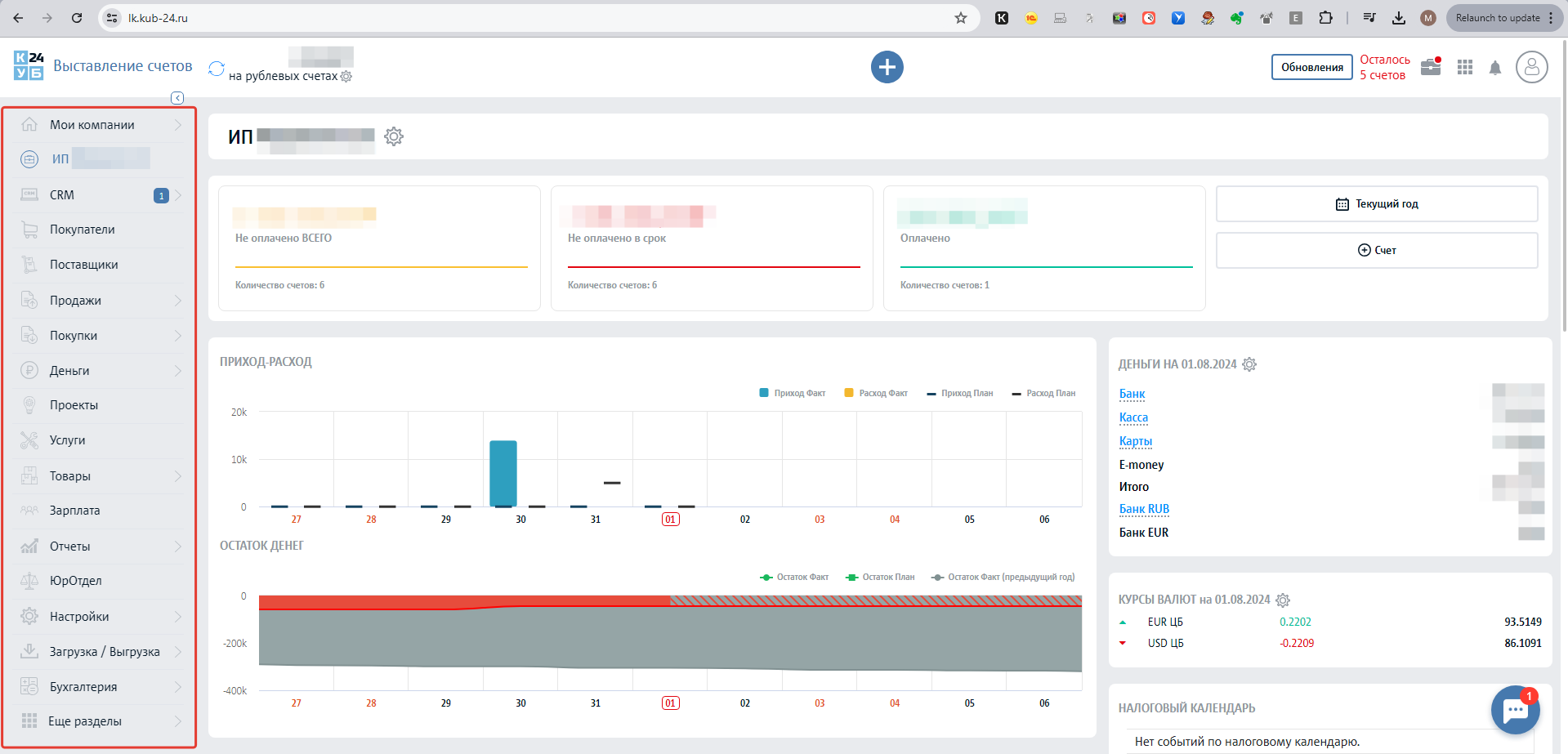1568x754 pixels.
Task: Toggle Приход План legend series
Action: [x=960, y=393]
